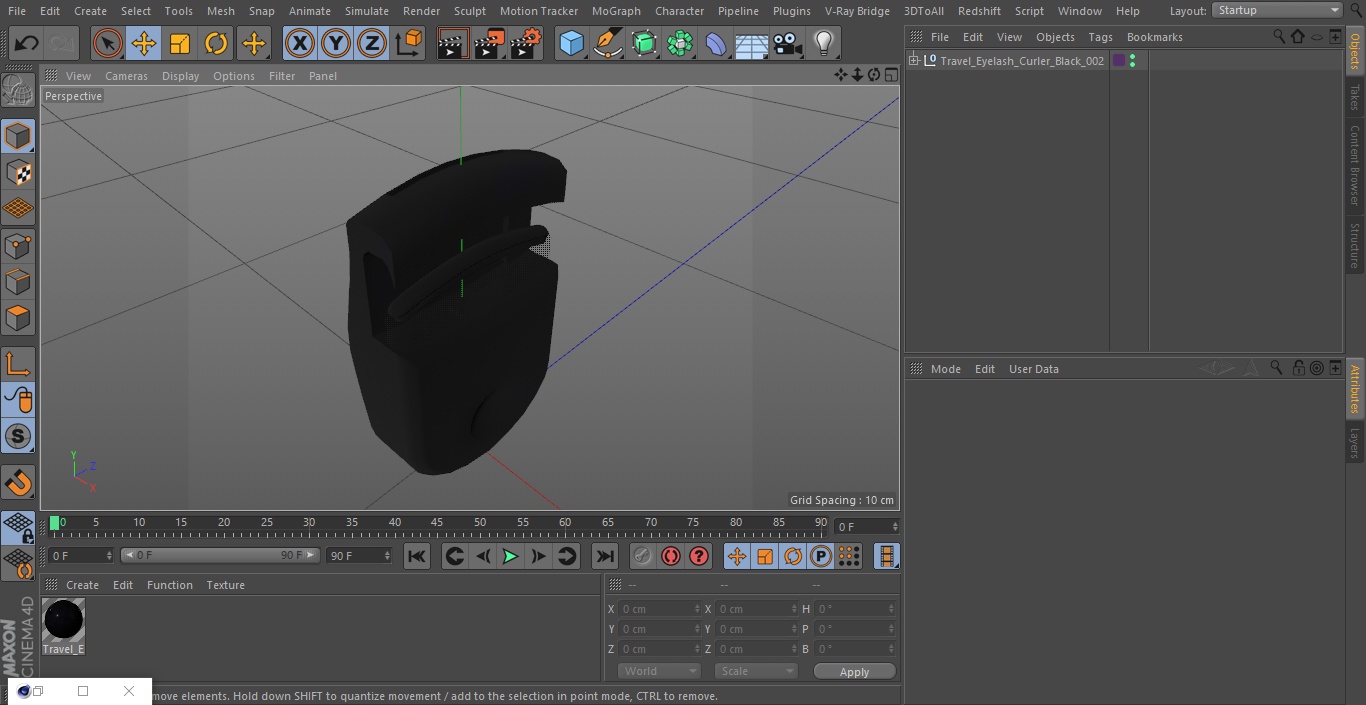Screen dimensions: 1366x705
Task: Switch to Layers side tab
Action: [x=1355, y=442]
